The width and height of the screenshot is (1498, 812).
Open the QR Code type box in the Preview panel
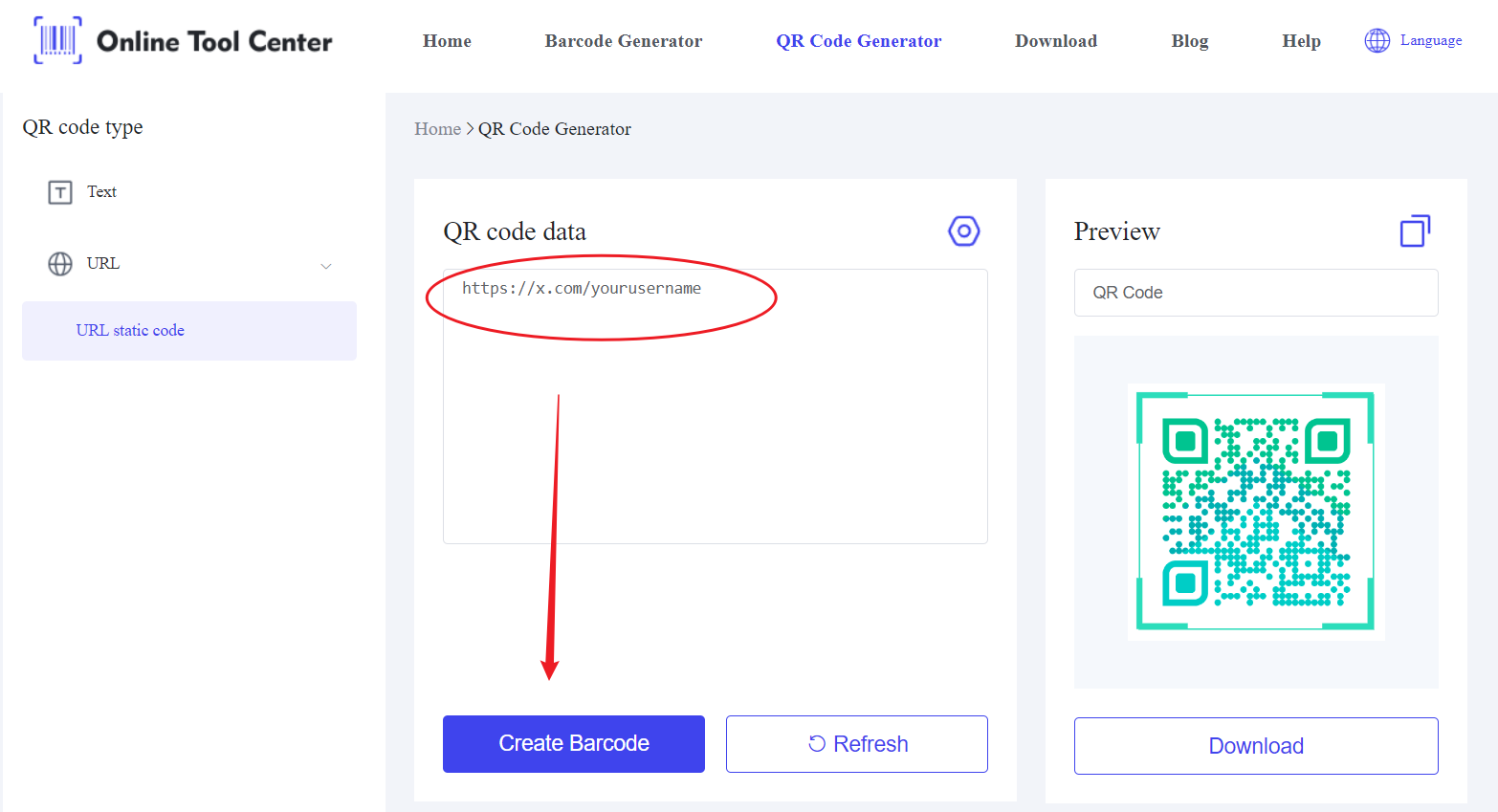point(1256,293)
